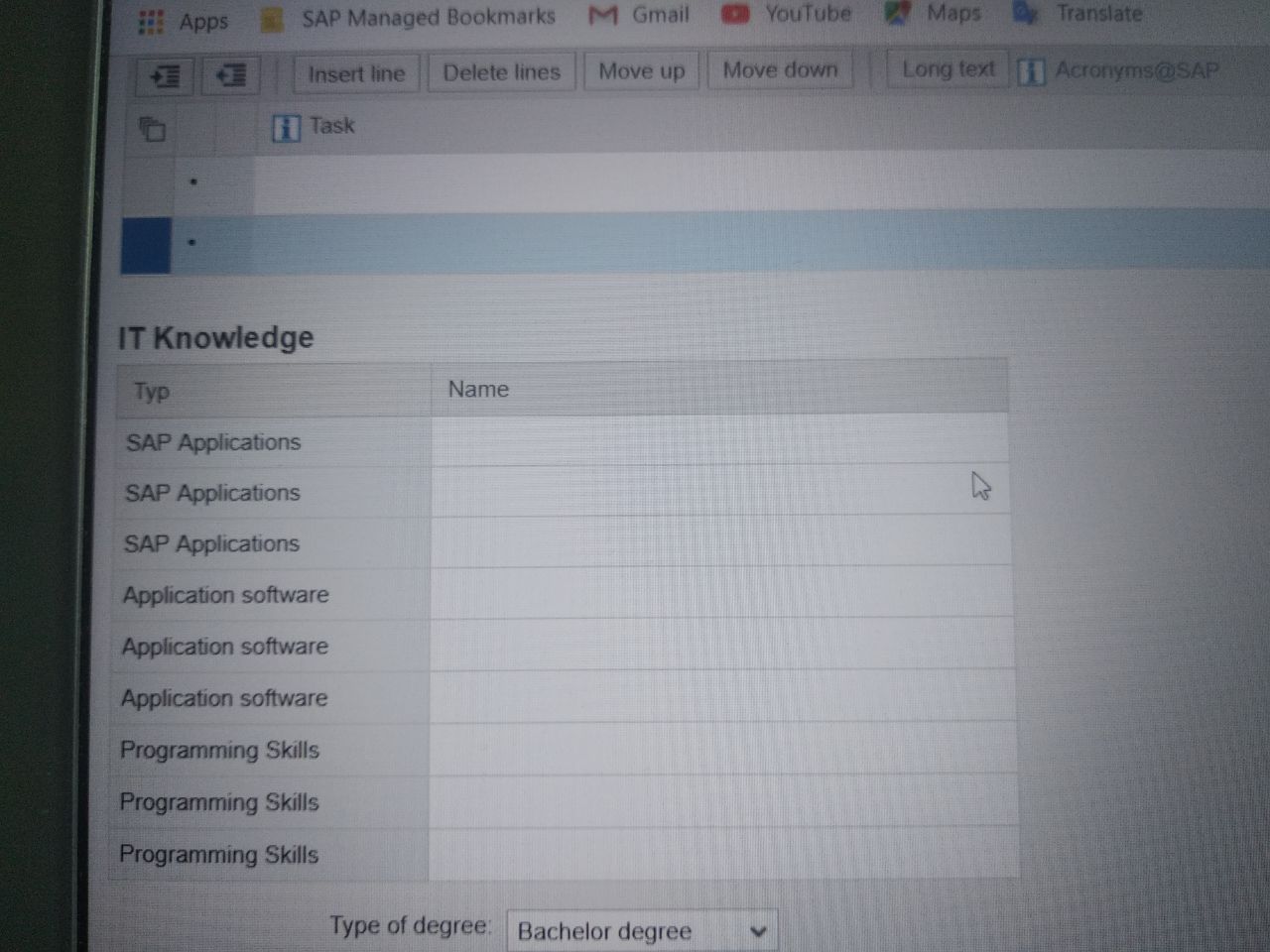Click the first task line text field

[x=761, y=181]
